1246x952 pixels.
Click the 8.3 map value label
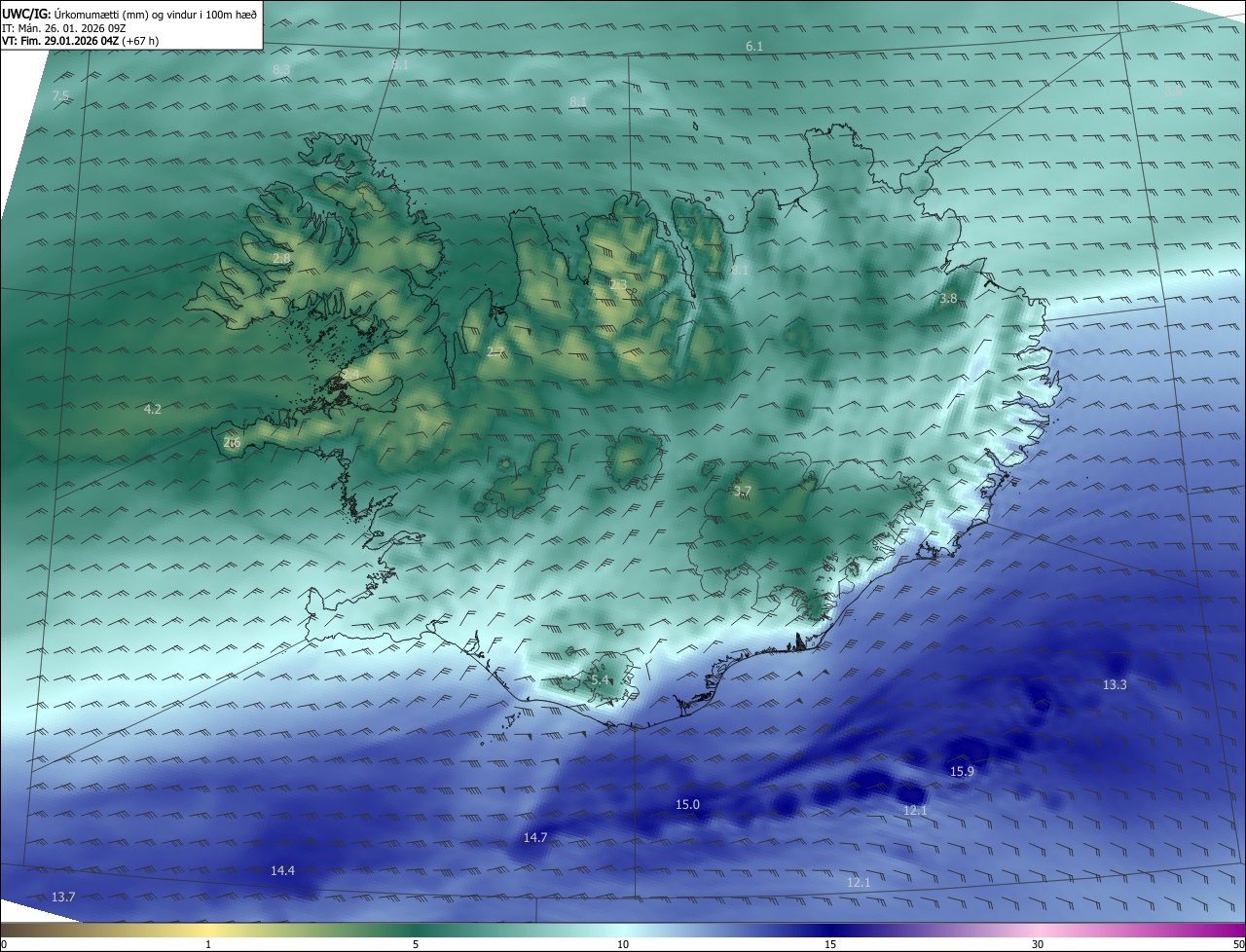tap(281, 69)
